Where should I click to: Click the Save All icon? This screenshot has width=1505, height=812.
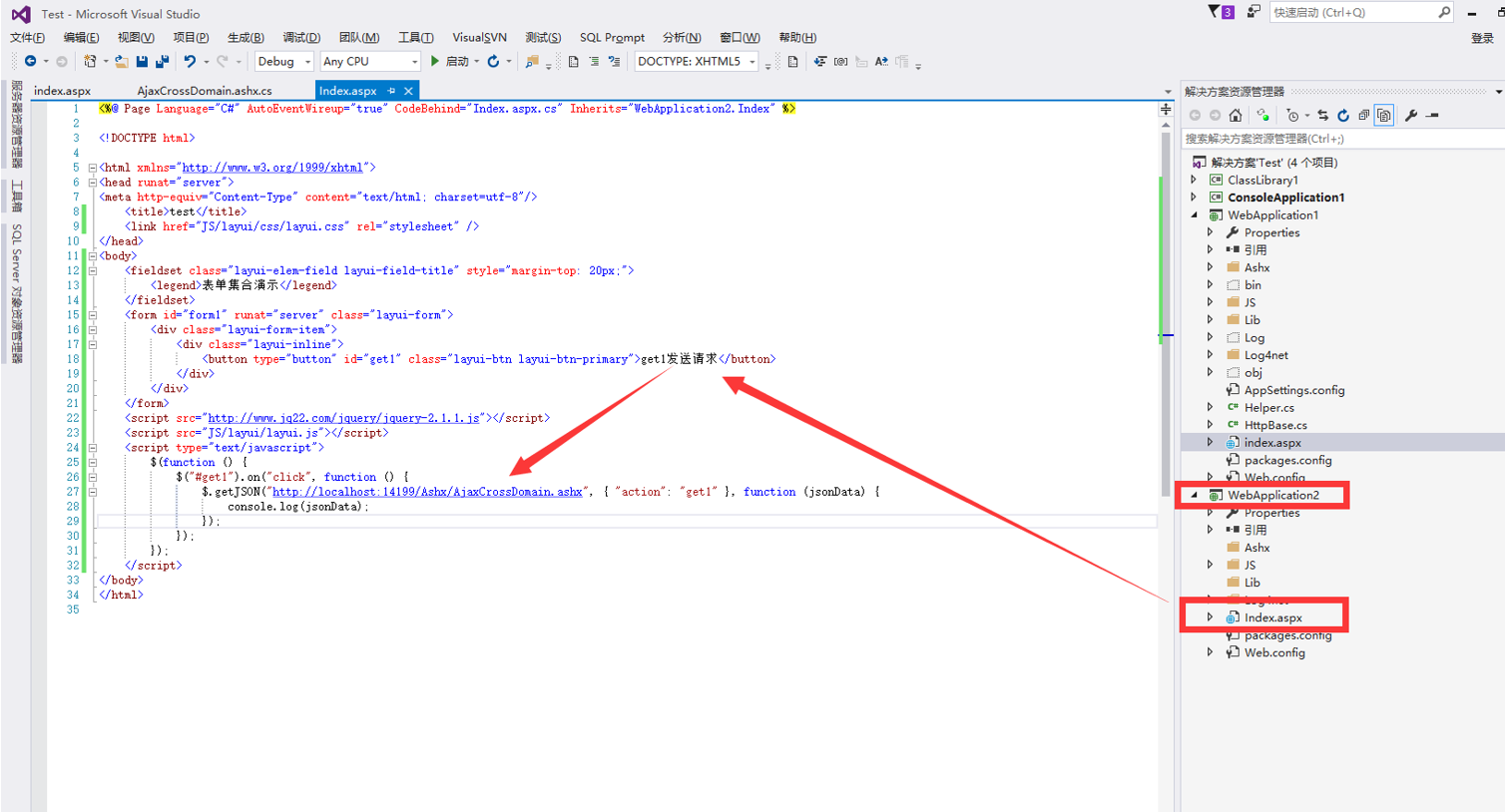[163, 62]
